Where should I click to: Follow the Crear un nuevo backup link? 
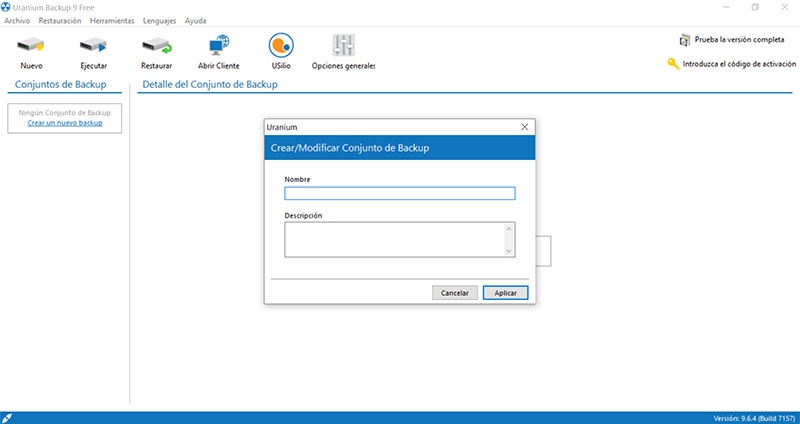[65, 123]
